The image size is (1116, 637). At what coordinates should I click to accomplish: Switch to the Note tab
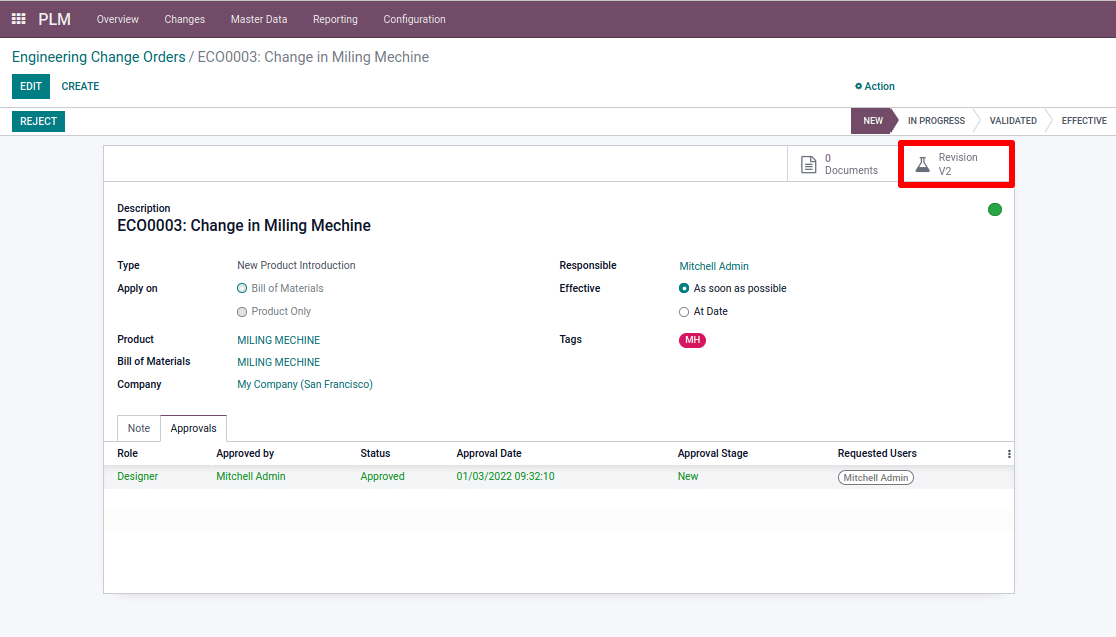139,428
